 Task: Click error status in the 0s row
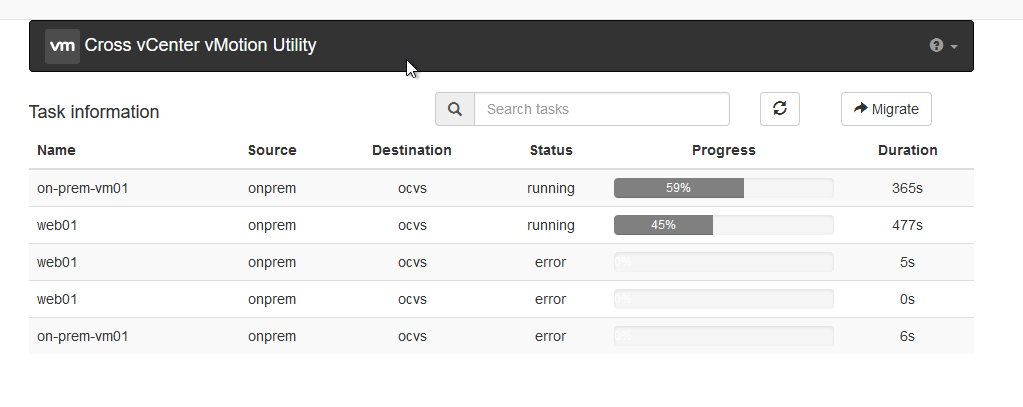point(550,299)
